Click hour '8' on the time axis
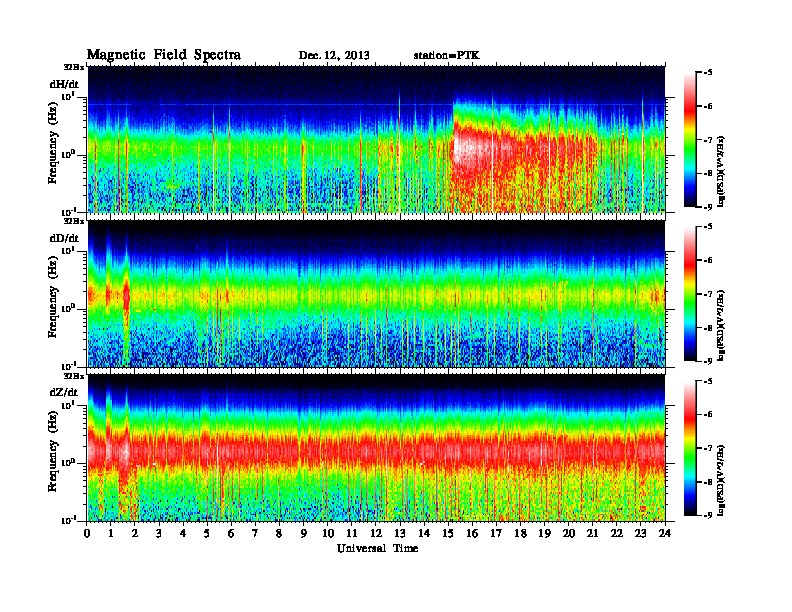 pos(279,533)
